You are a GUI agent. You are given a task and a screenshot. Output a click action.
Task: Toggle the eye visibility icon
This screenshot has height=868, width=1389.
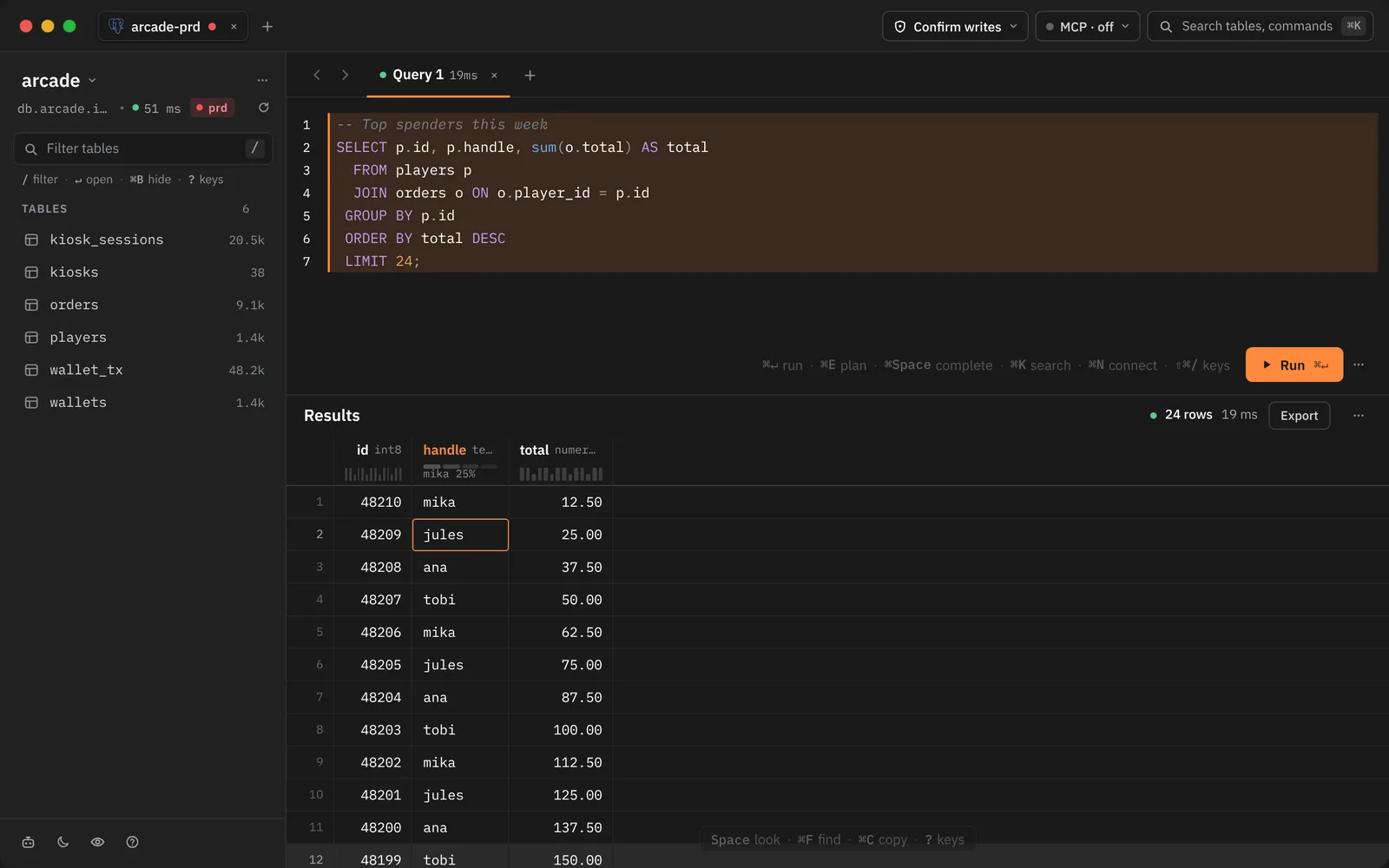(x=97, y=842)
